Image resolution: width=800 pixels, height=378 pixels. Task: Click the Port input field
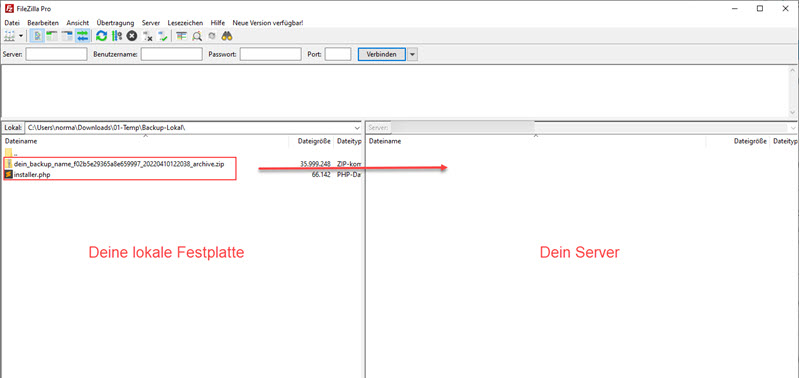[338, 54]
